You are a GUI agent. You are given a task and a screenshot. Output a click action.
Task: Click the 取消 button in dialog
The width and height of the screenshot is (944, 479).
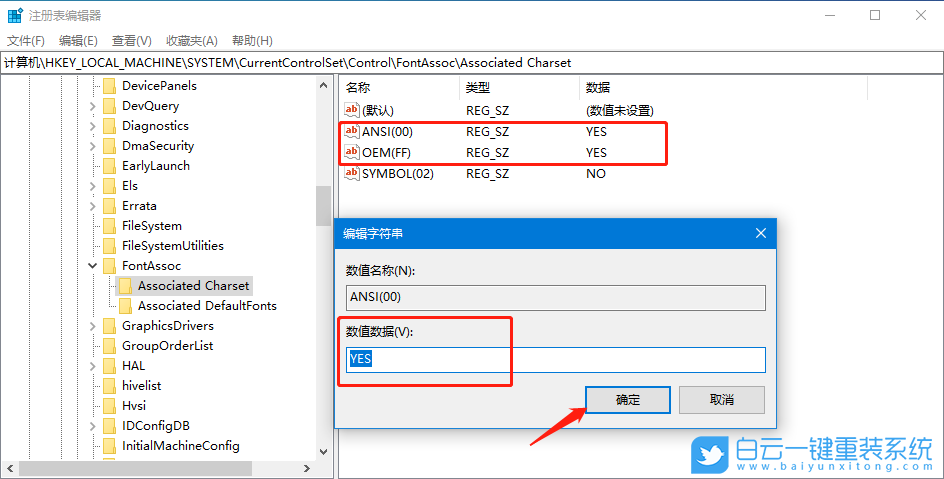click(x=722, y=400)
